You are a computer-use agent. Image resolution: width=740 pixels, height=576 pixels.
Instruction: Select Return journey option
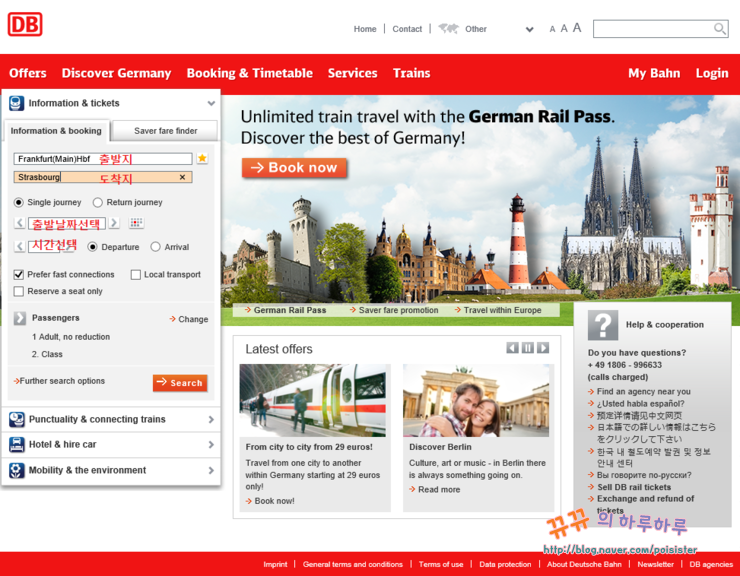pyautogui.click(x=98, y=203)
